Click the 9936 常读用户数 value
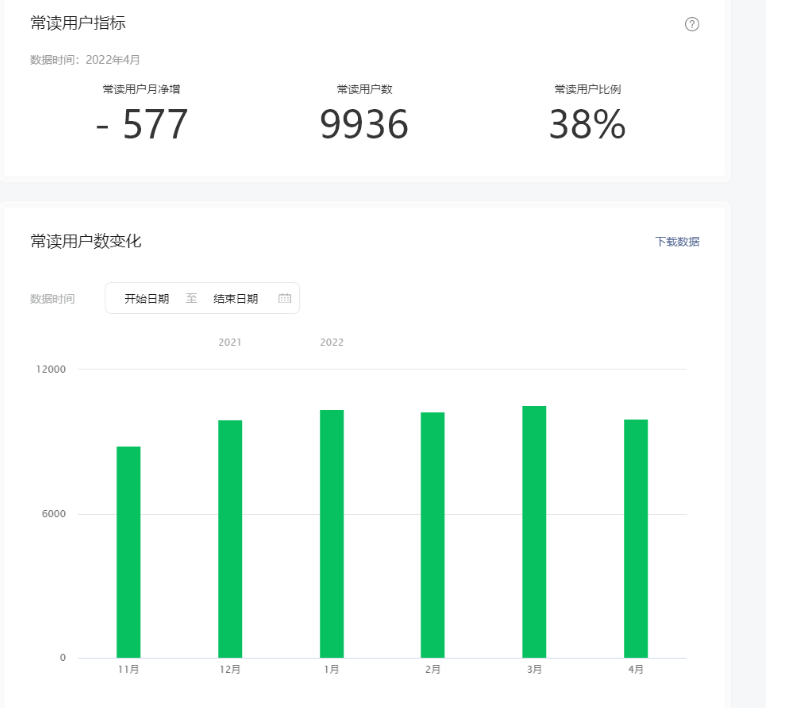The image size is (808, 708). [364, 125]
